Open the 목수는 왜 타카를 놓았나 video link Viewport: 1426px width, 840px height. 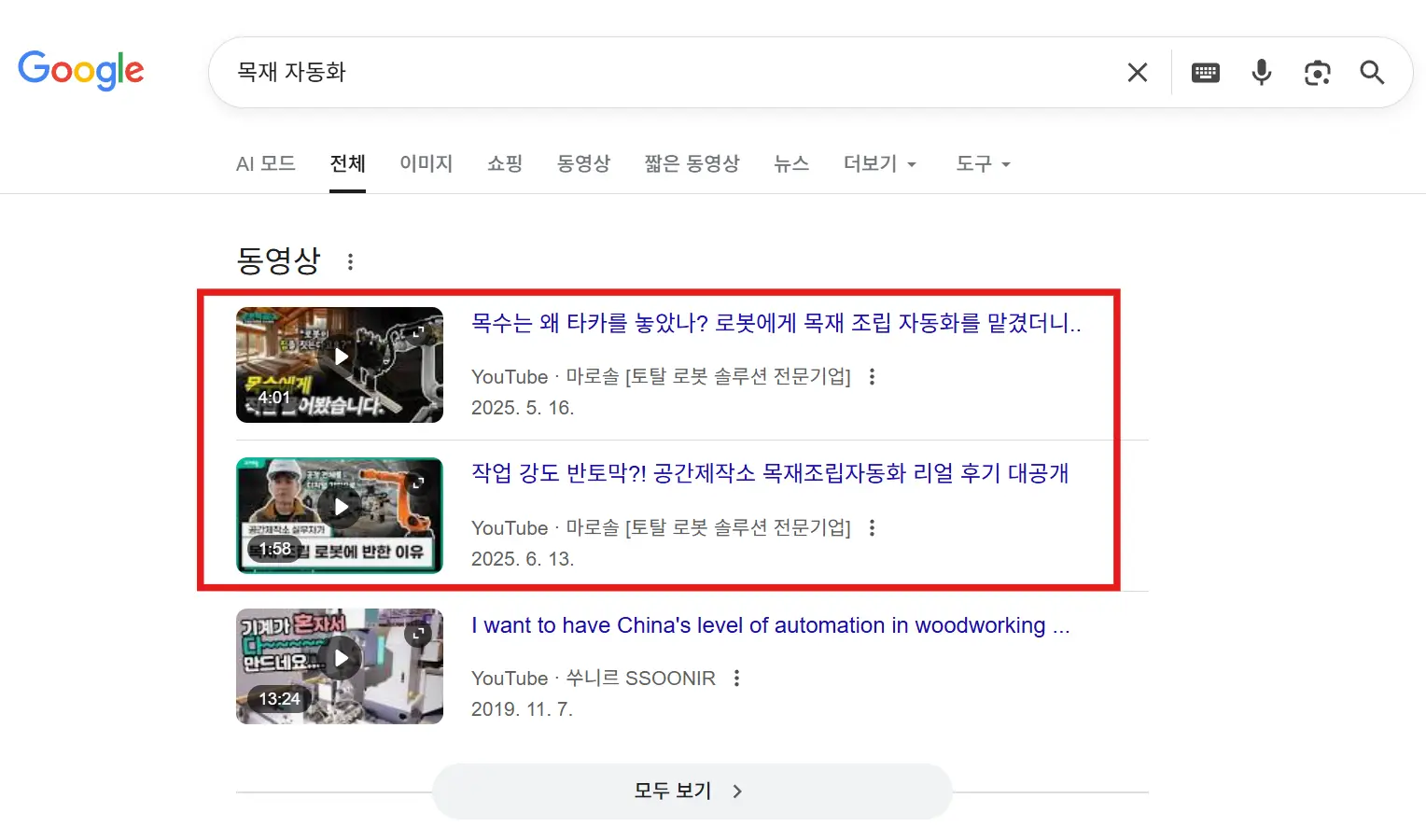(776, 323)
